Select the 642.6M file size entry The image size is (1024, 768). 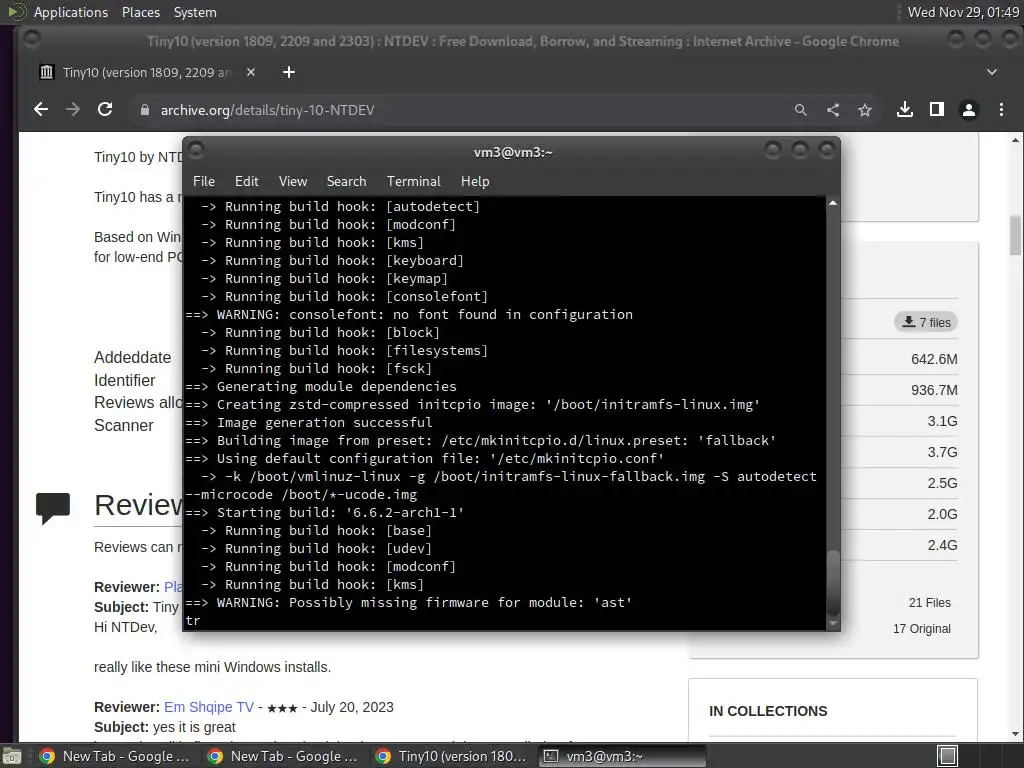pos(934,359)
